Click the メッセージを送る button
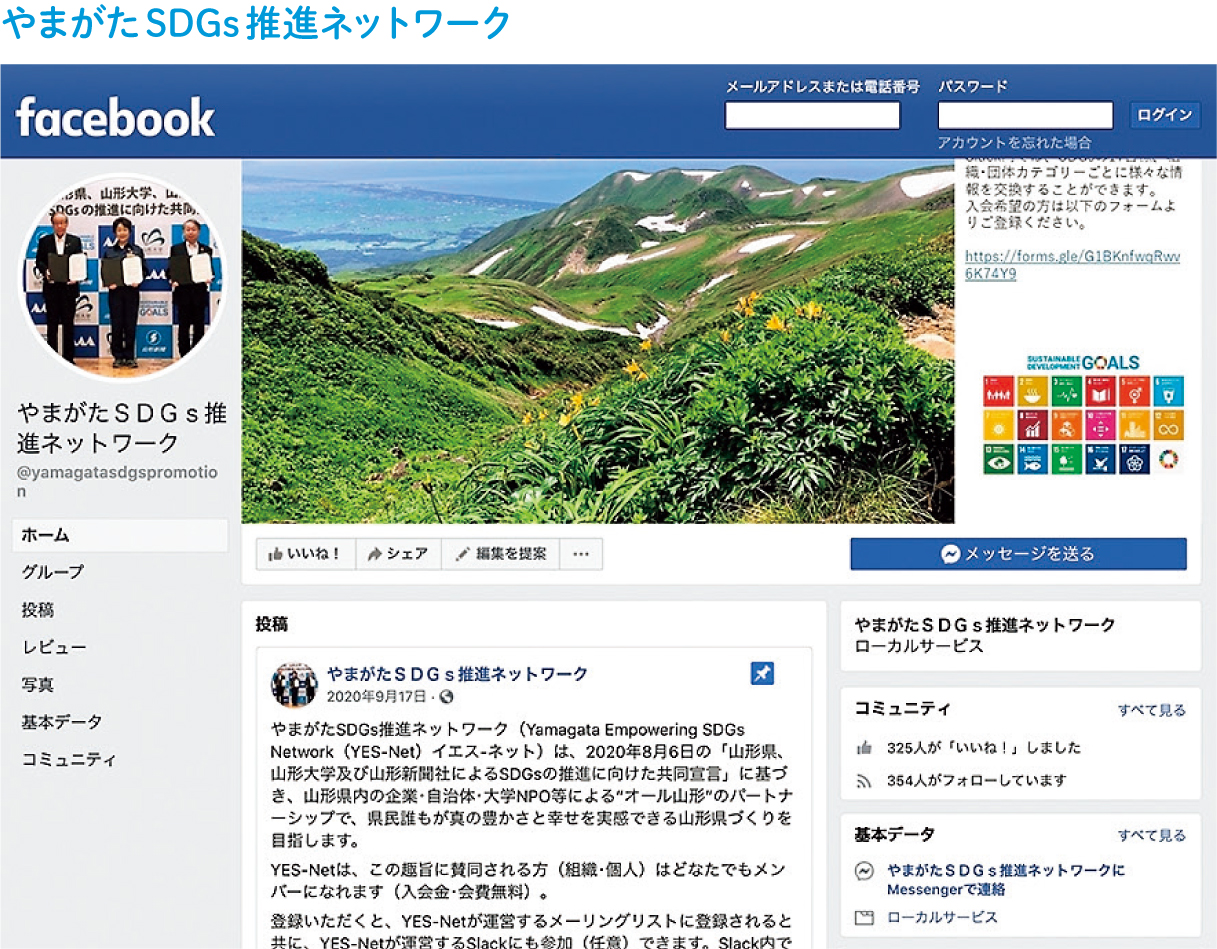Viewport: 1217px width, 949px height. point(1018,554)
